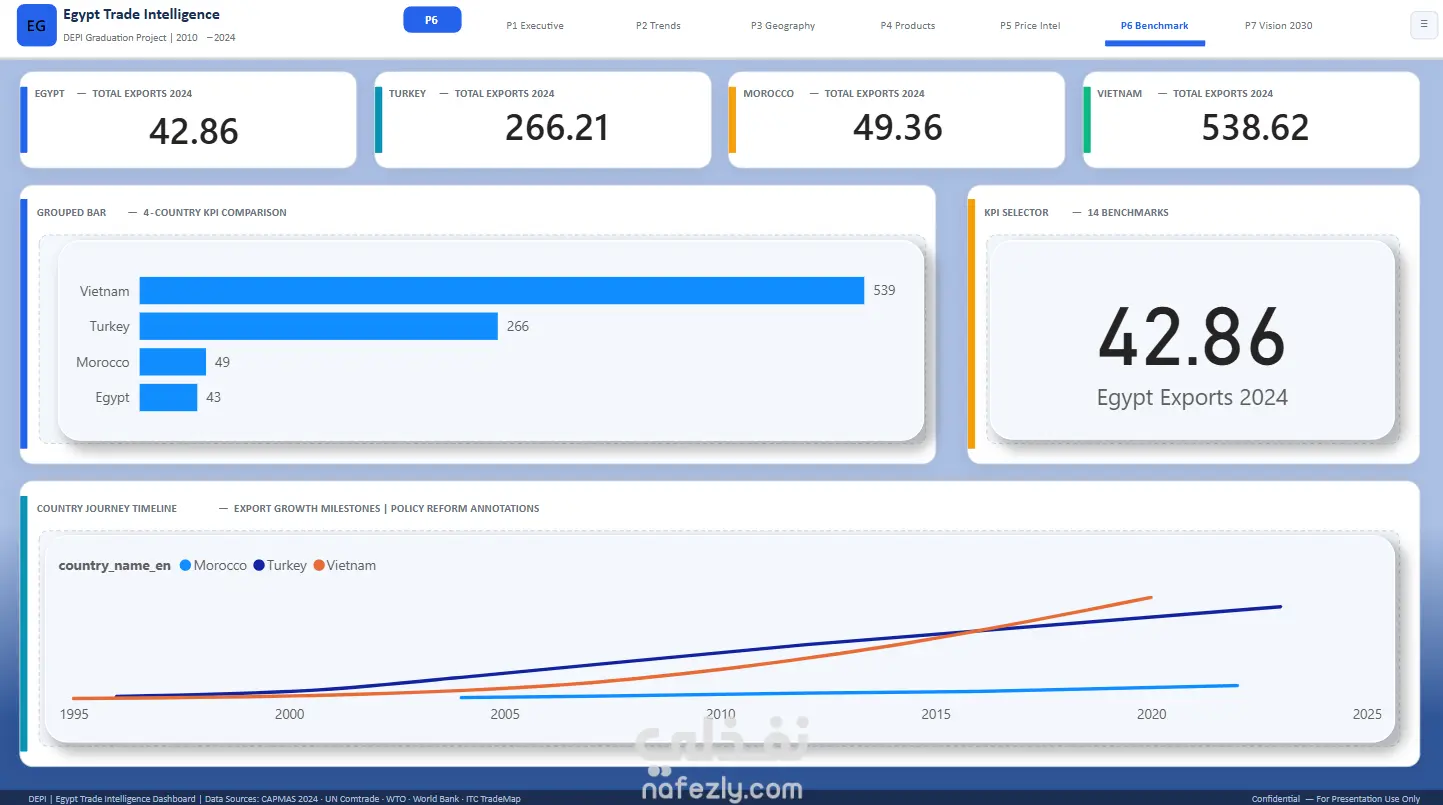This screenshot has width=1443, height=805.
Task: Open the P5 Price Intel tab
Action: tap(1030, 26)
